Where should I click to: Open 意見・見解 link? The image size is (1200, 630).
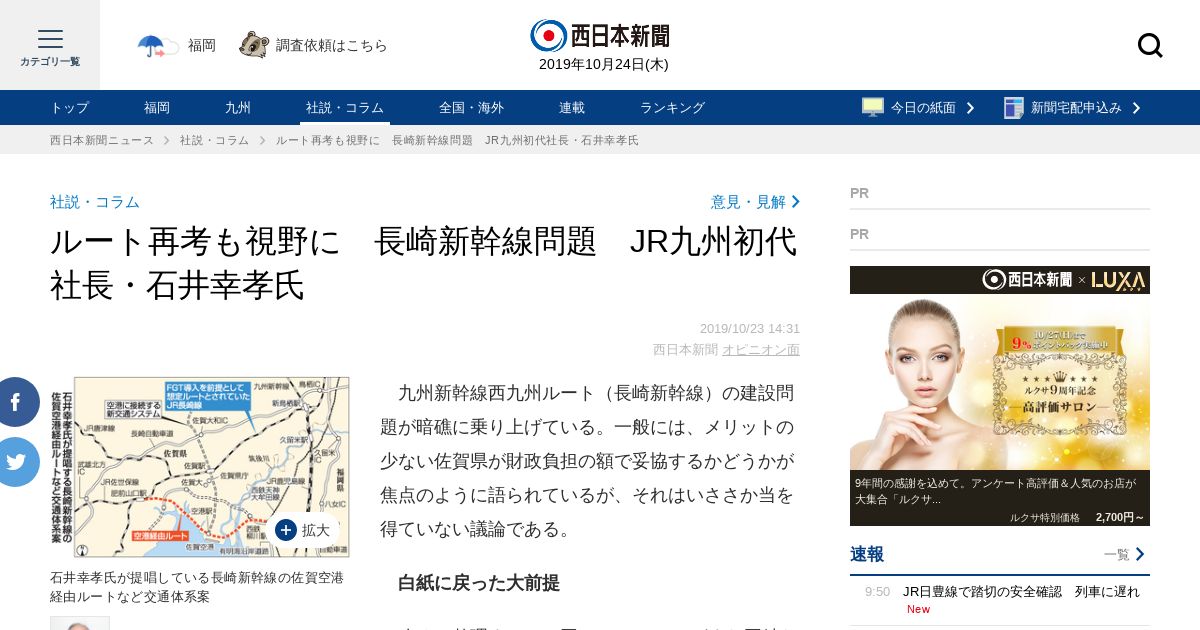748,201
